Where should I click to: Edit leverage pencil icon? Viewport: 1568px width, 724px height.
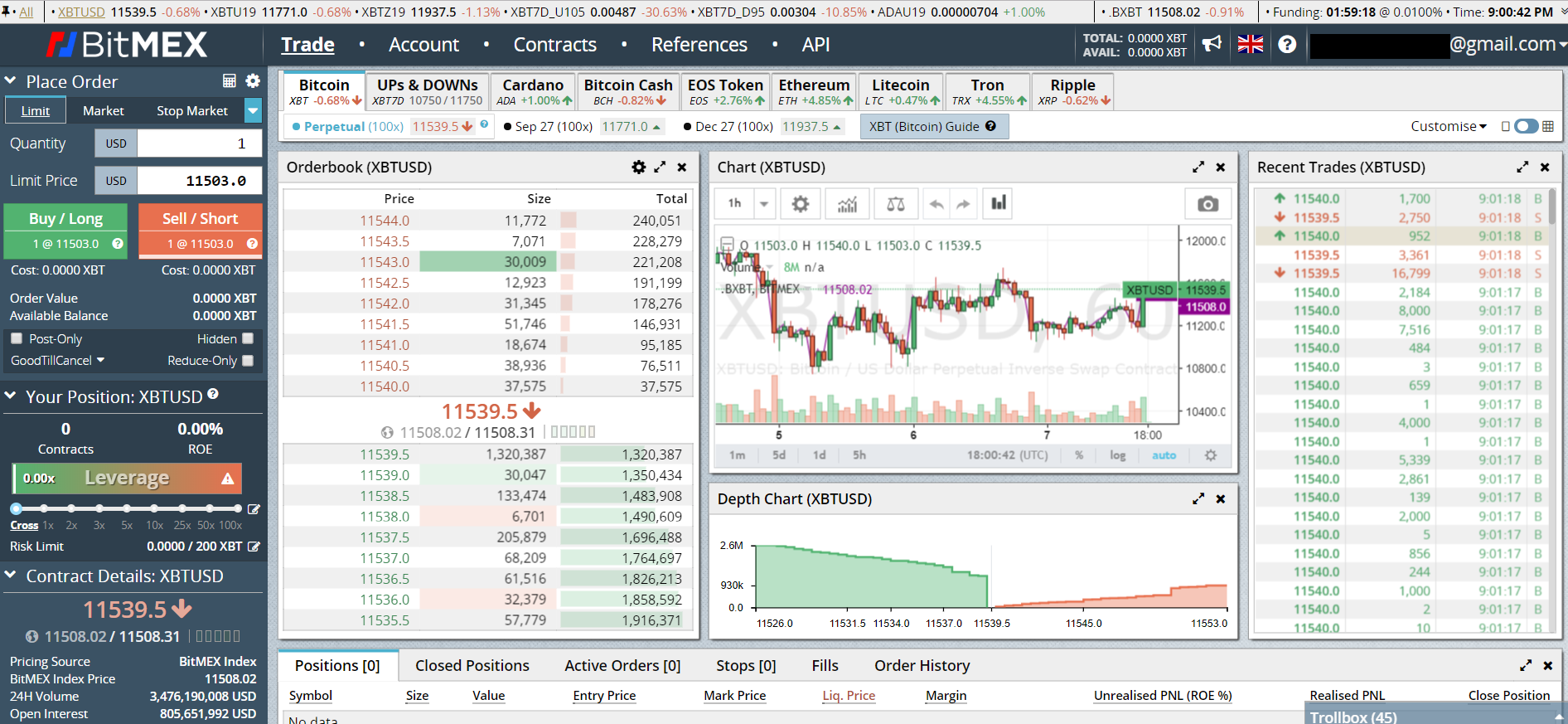(254, 509)
